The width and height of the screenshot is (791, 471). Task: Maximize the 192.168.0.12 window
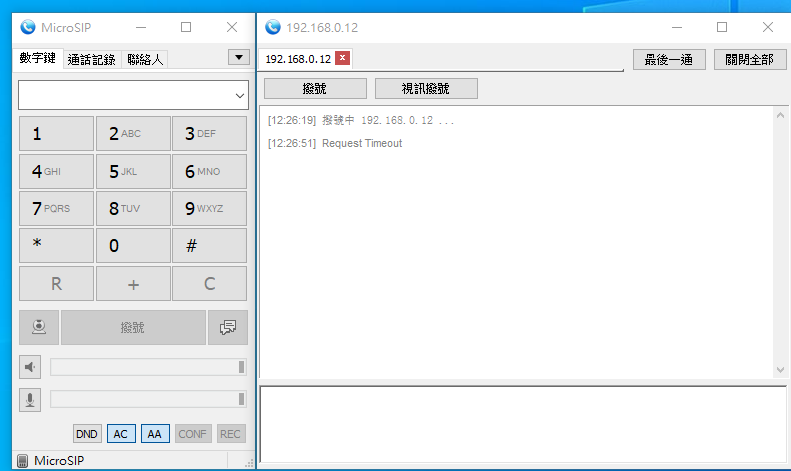tap(722, 27)
